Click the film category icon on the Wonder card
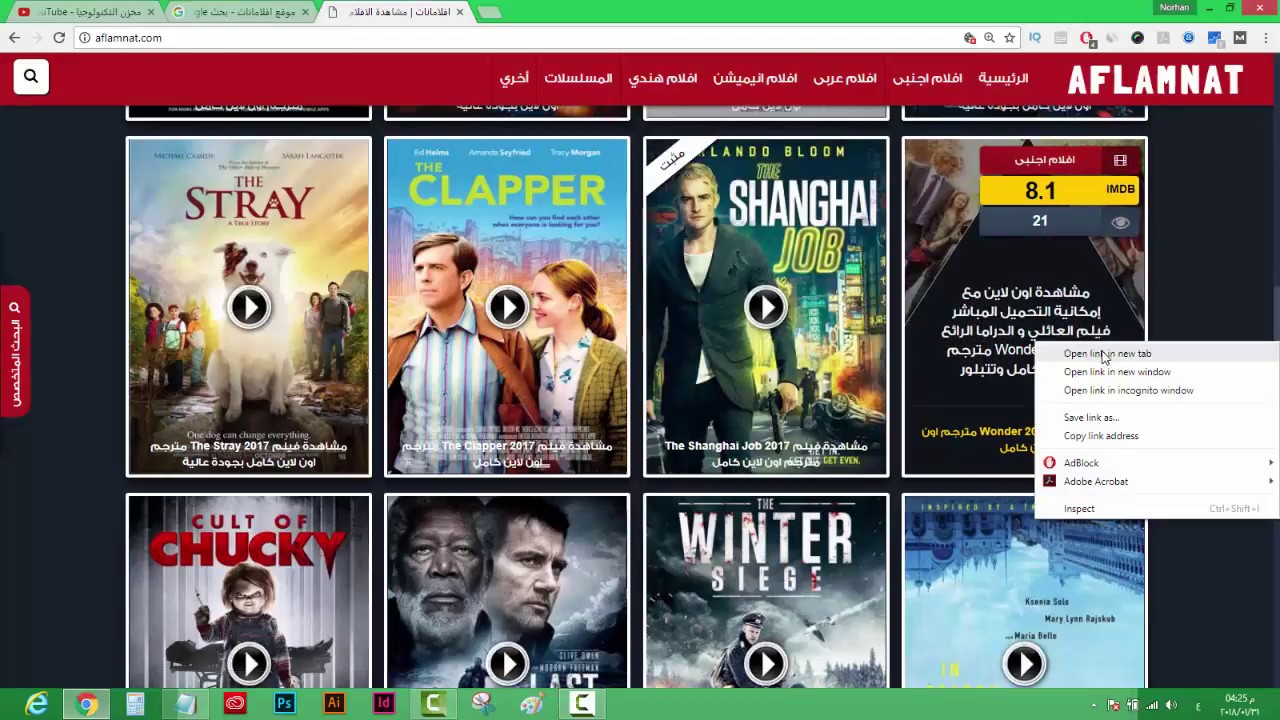 coord(1120,160)
